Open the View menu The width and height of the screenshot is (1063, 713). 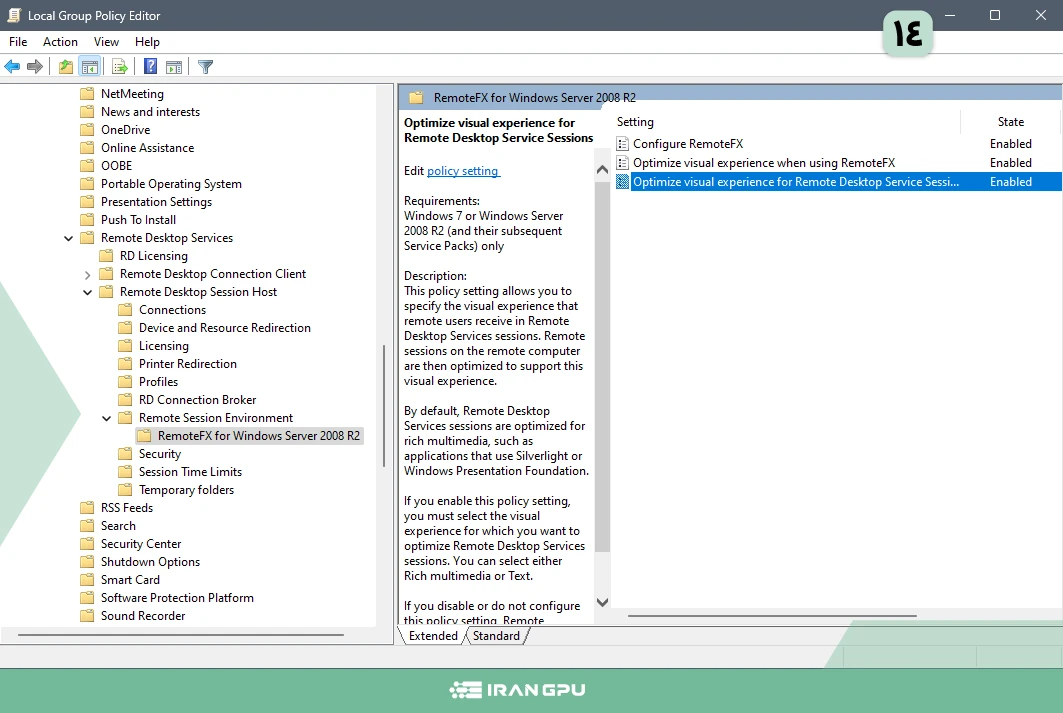[x=106, y=42]
